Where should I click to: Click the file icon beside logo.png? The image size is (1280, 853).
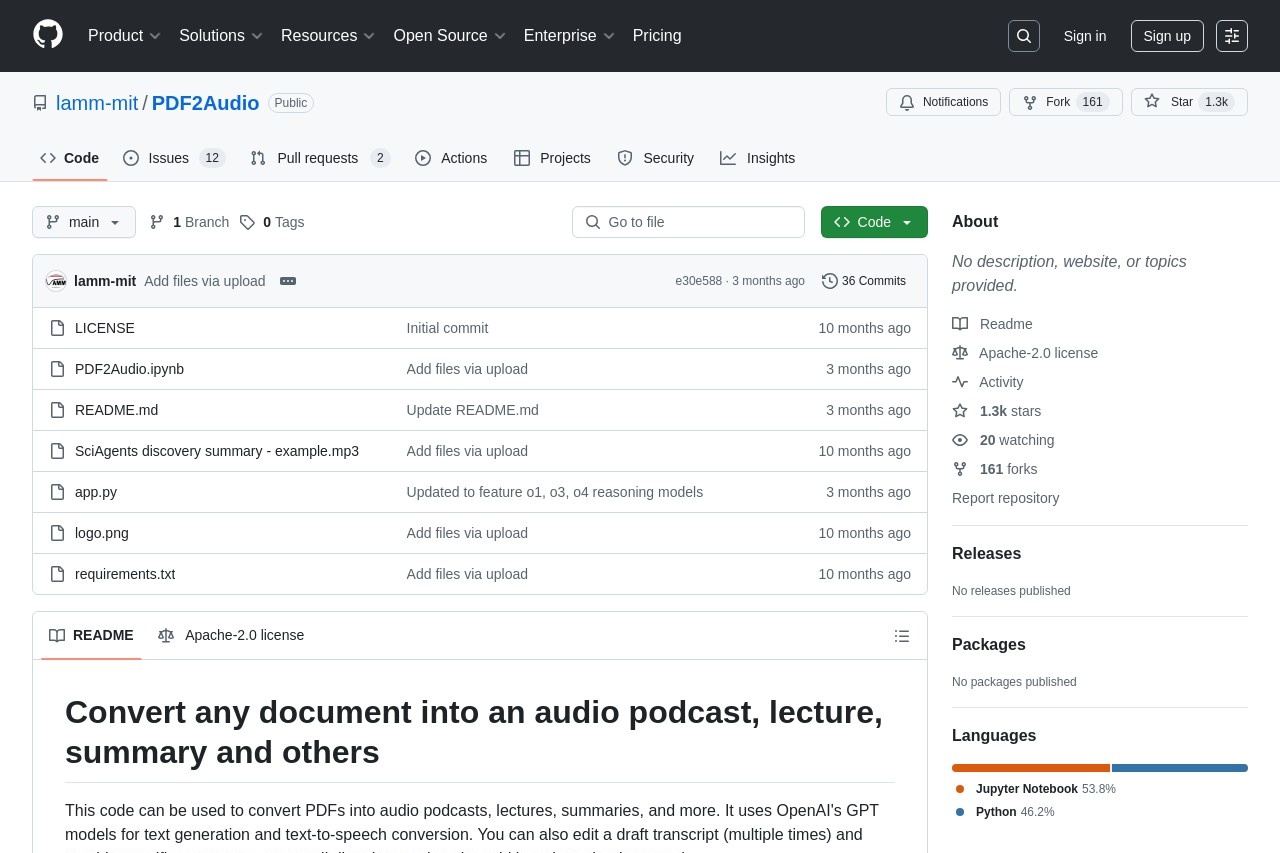click(58, 533)
